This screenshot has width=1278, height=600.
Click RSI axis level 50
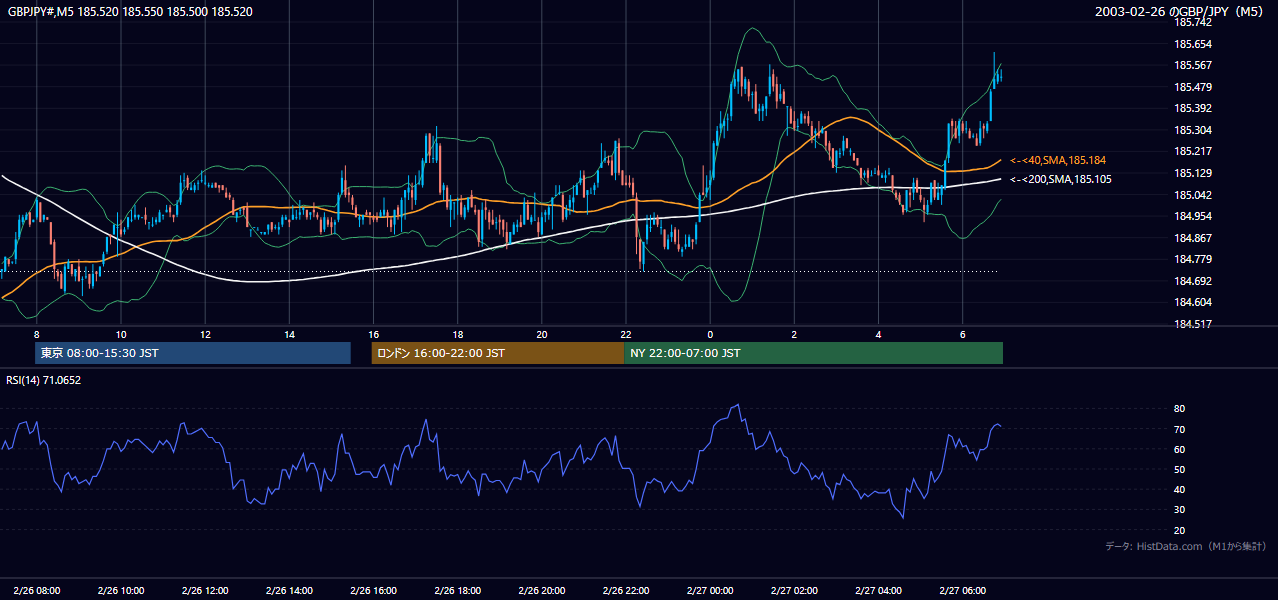[1179, 469]
